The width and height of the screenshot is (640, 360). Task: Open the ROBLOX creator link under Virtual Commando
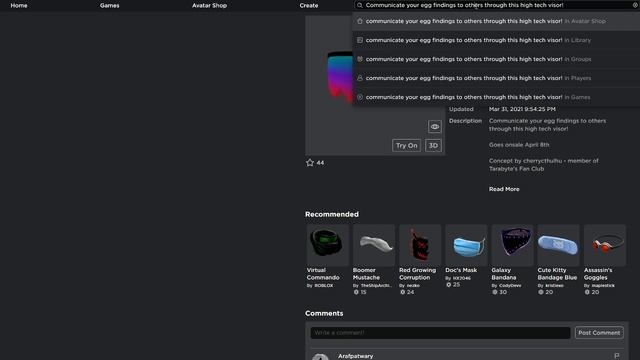[324, 286]
